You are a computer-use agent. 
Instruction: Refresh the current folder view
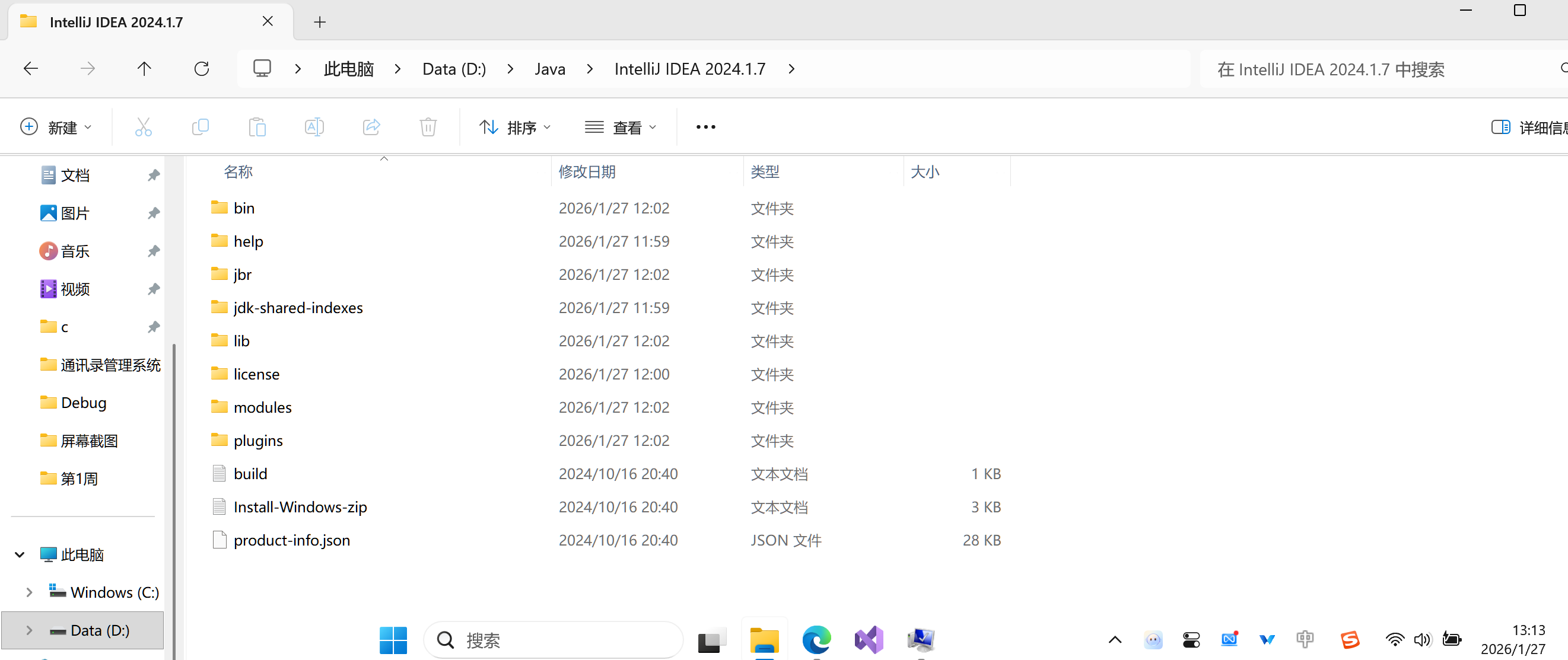click(x=202, y=69)
